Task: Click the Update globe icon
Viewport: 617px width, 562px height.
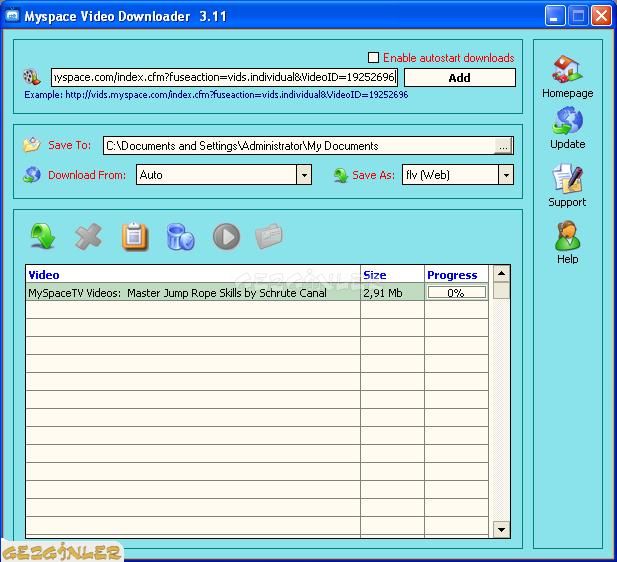Action: tap(567, 121)
